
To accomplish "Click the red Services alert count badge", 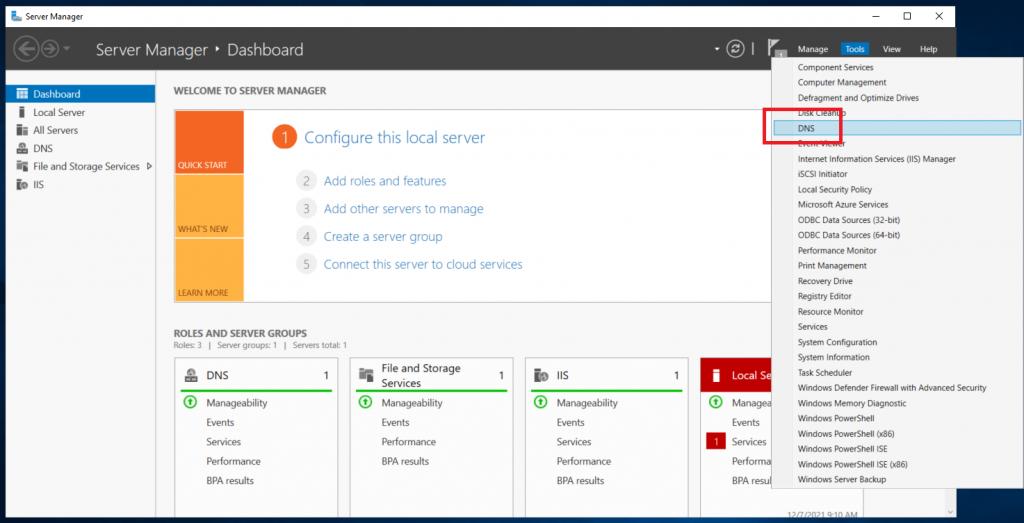I will click(x=716, y=442).
